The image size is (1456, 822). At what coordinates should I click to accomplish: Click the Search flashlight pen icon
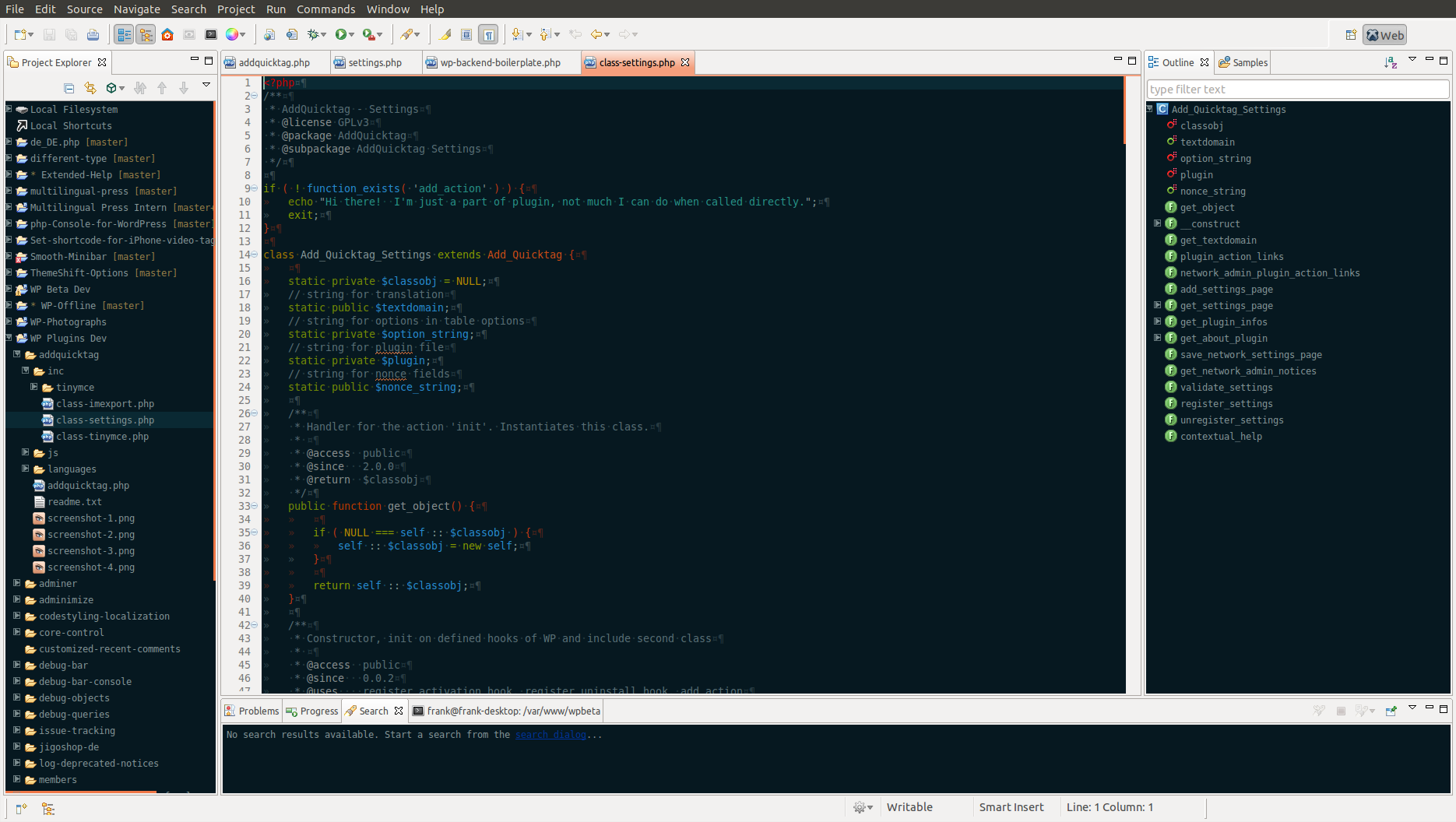click(406, 34)
